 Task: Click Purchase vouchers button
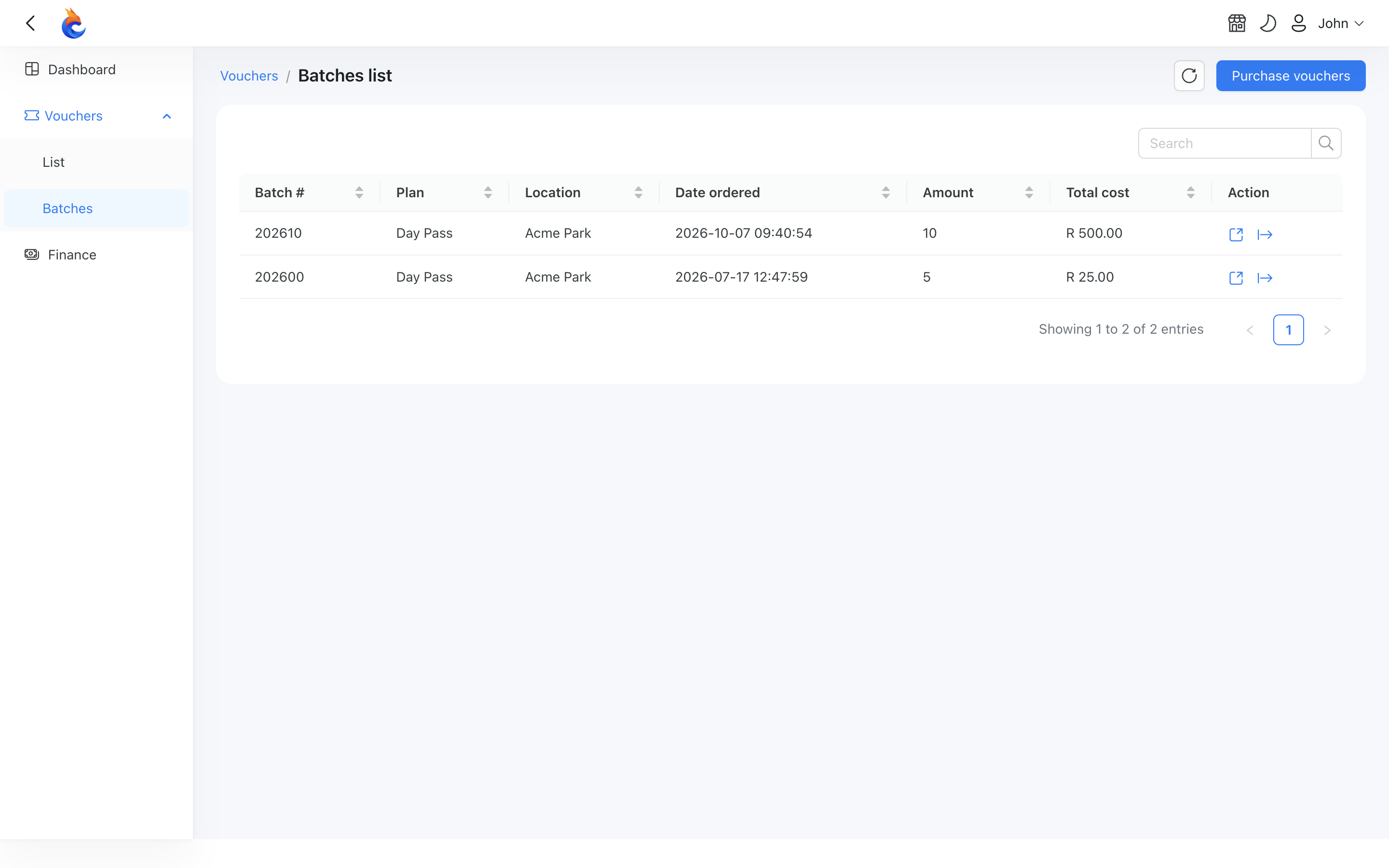tap(1291, 76)
